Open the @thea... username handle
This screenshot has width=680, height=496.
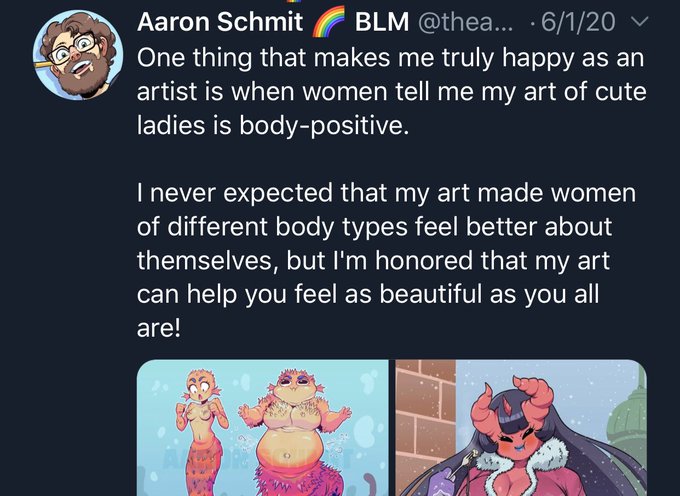click(x=465, y=21)
